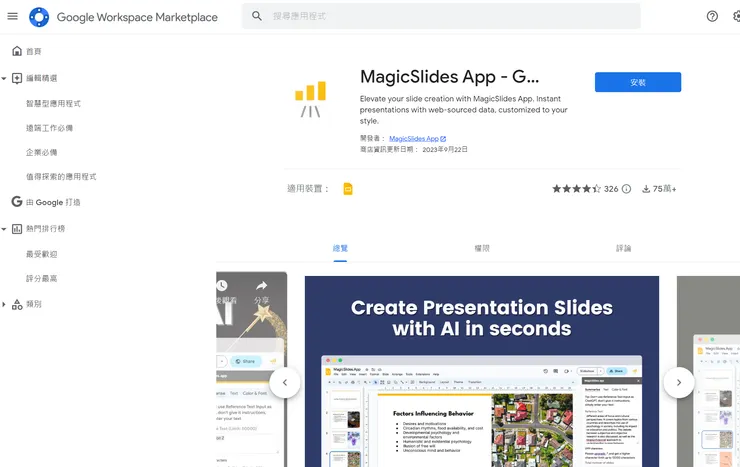This screenshot has width=740, height=467.
Task: Collapse the 熱門排行榜 section arrow
Action: pos(4,229)
